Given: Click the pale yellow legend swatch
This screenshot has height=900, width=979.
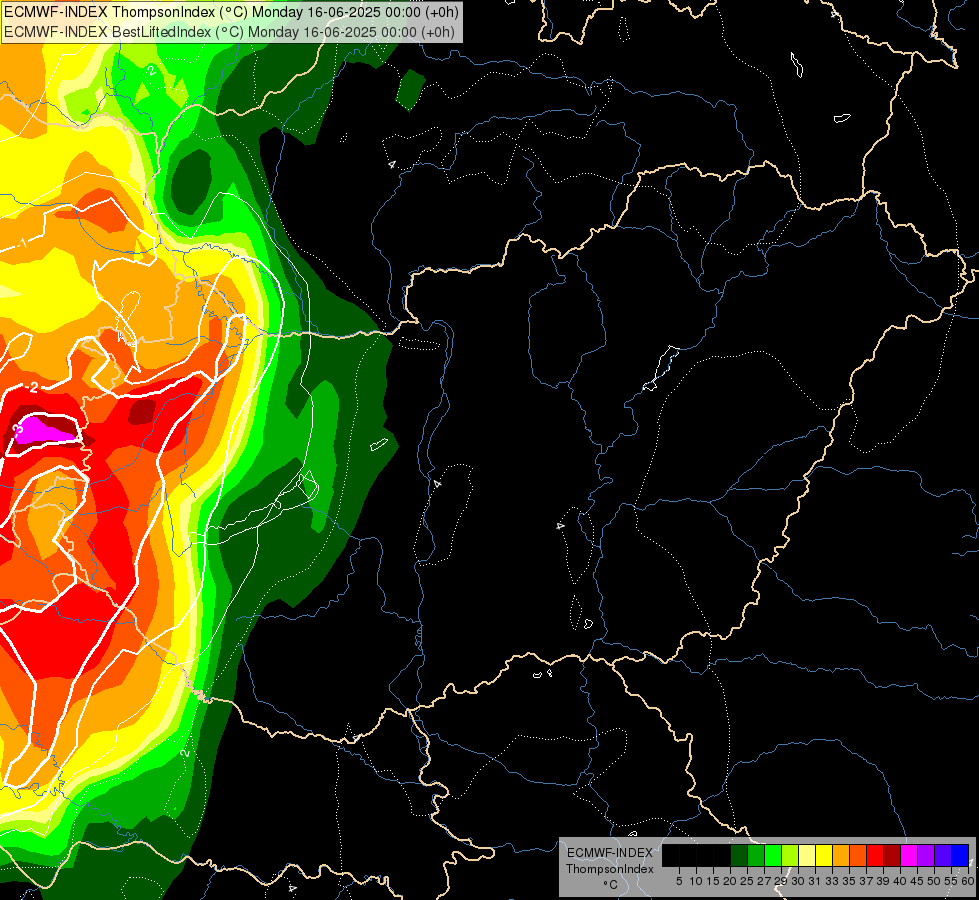Looking at the screenshot, I should 807,855.
